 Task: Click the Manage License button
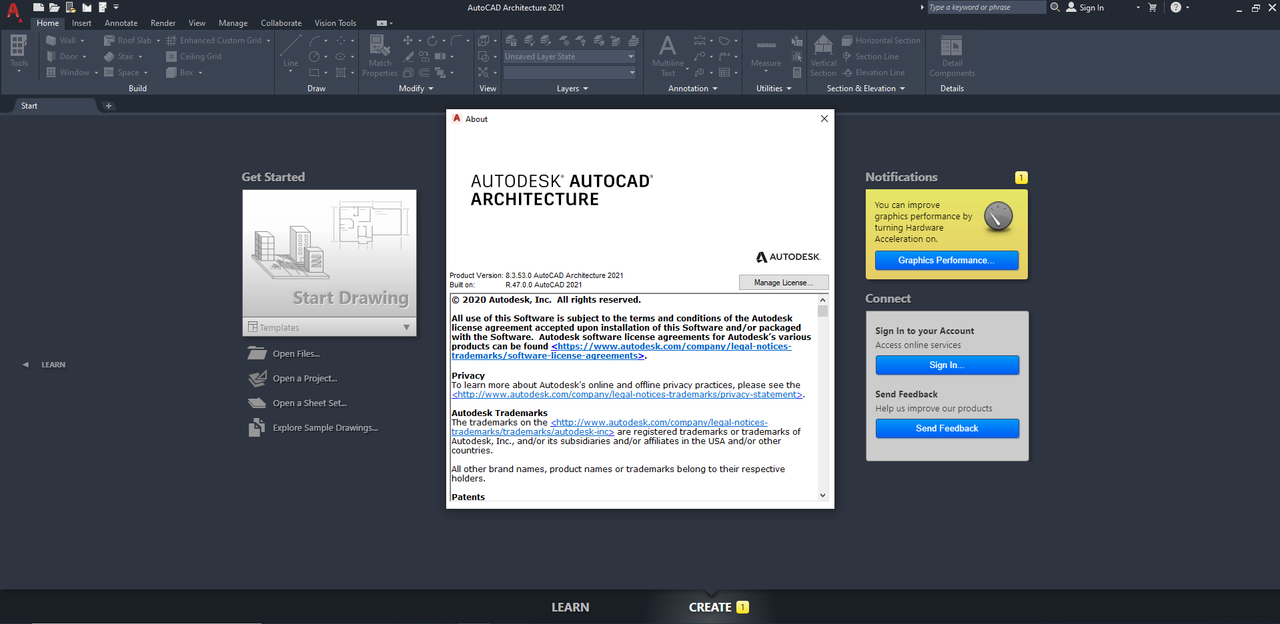(784, 283)
